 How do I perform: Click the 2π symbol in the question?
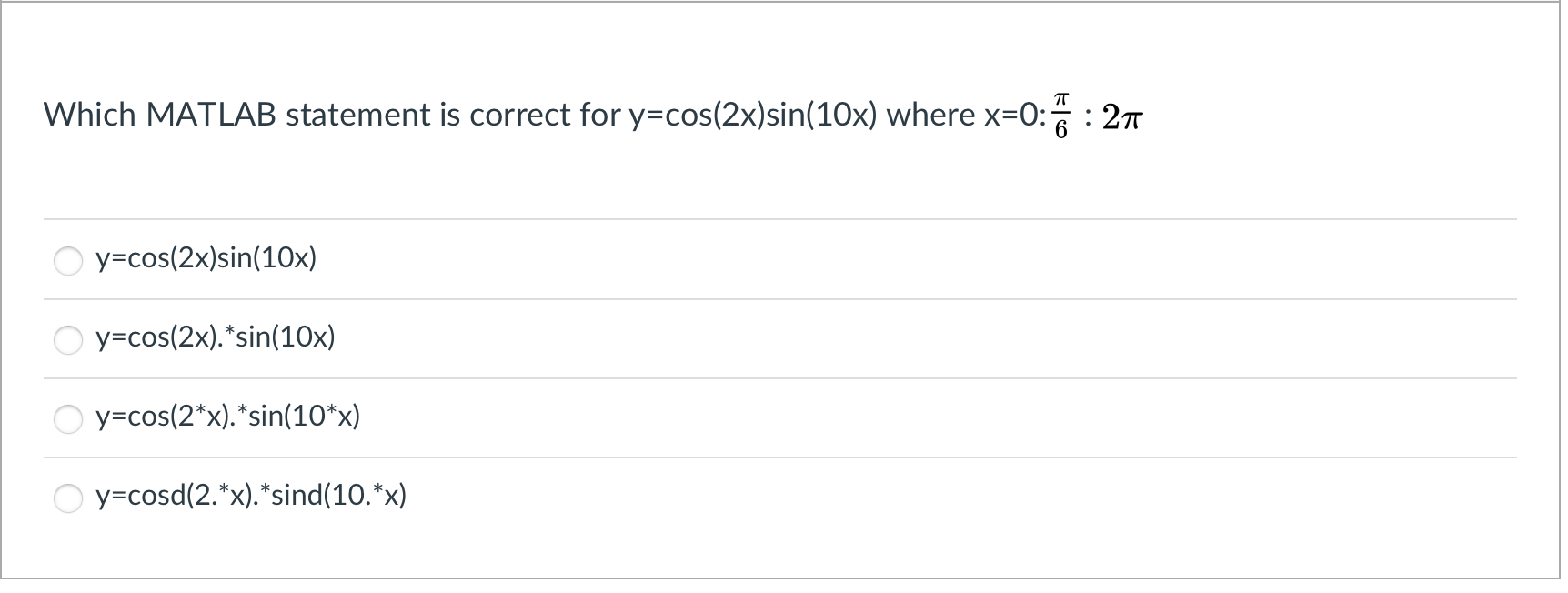1121,117
